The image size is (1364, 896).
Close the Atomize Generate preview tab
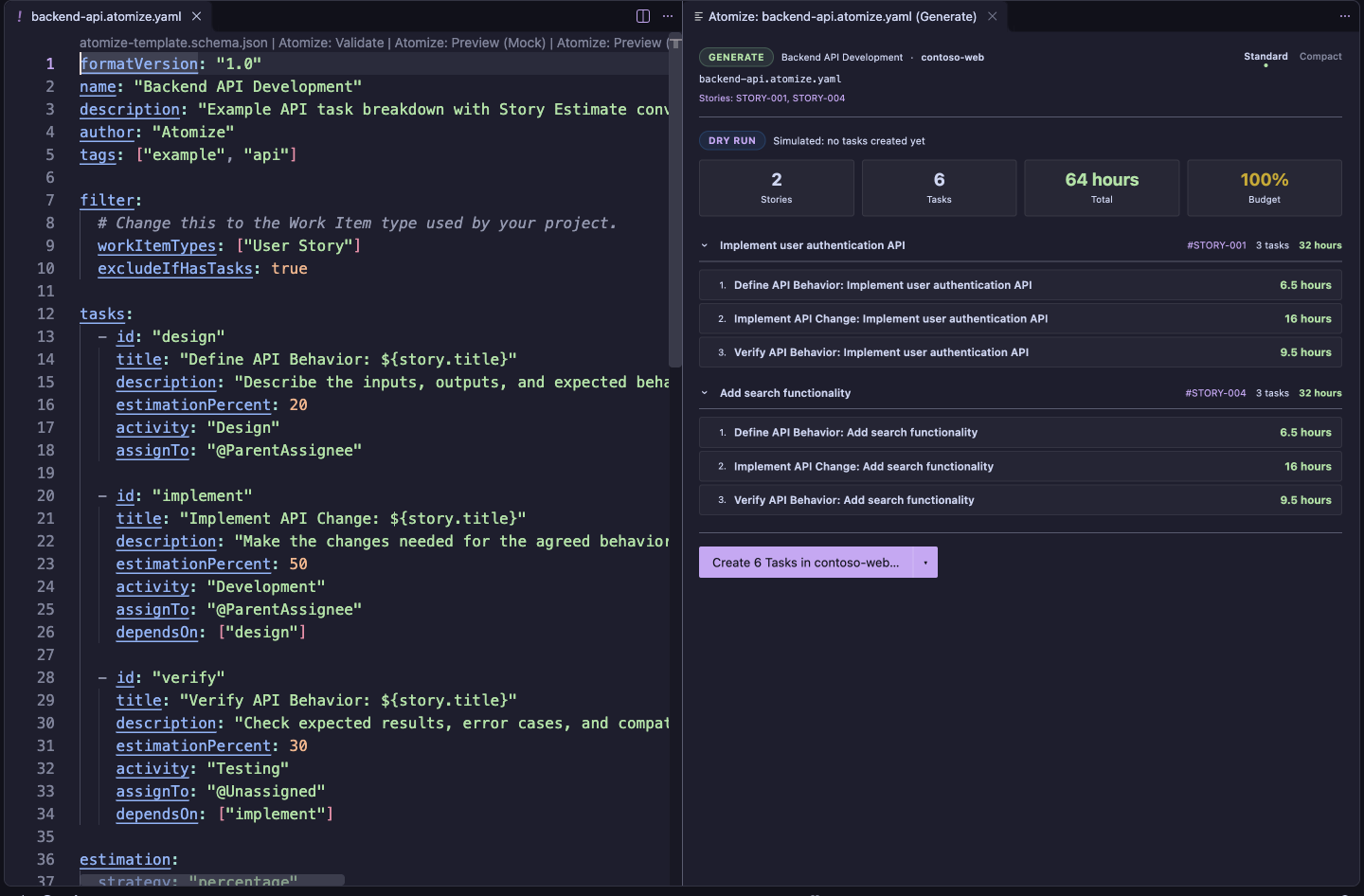click(993, 16)
